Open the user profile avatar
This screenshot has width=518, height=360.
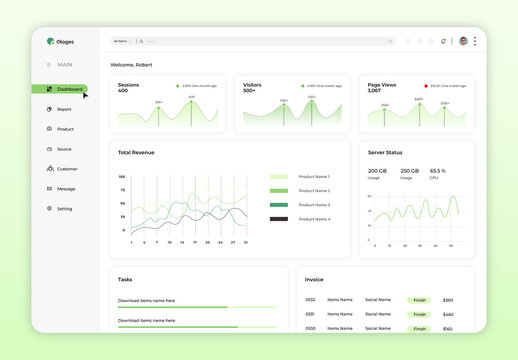click(463, 41)
